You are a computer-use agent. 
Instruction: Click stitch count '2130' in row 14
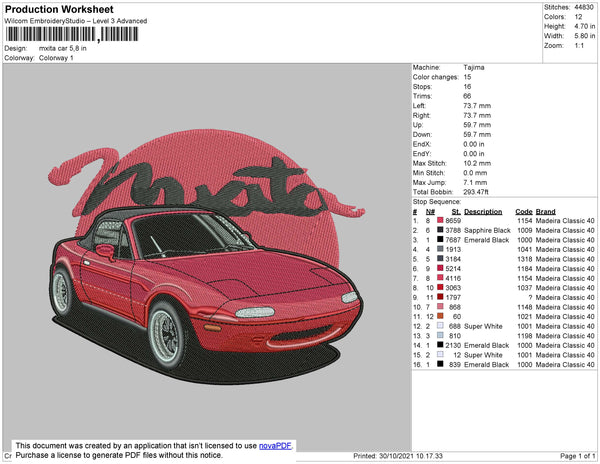pyautogui.click(x=453, y=345)
